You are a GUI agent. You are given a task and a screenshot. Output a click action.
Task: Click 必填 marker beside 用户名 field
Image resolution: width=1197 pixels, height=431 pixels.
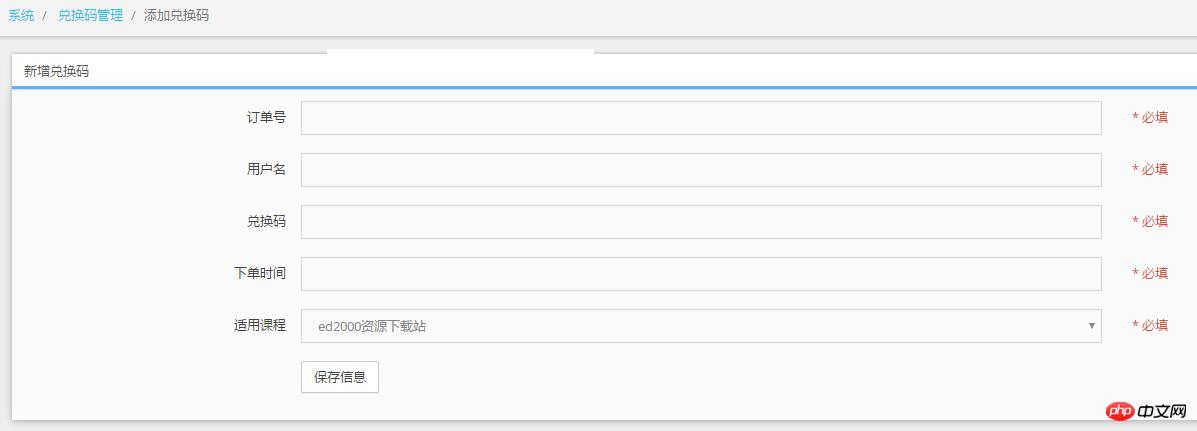point(1150,170)
